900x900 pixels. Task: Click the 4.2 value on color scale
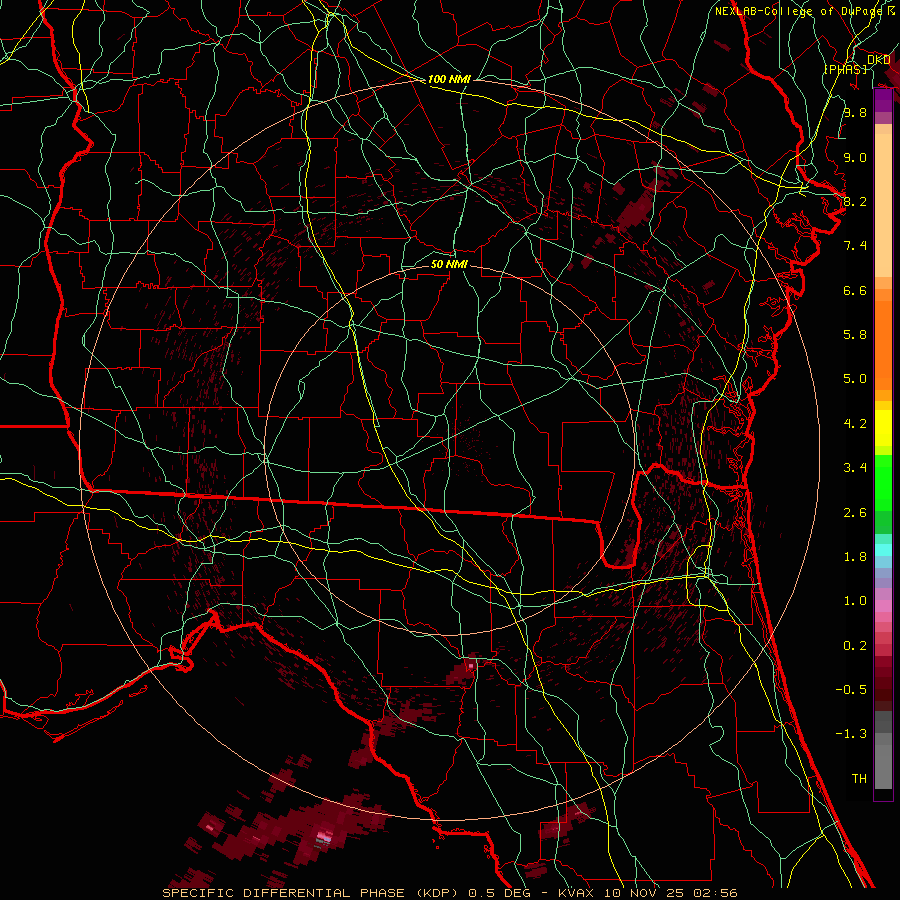[x=855, y=424]
